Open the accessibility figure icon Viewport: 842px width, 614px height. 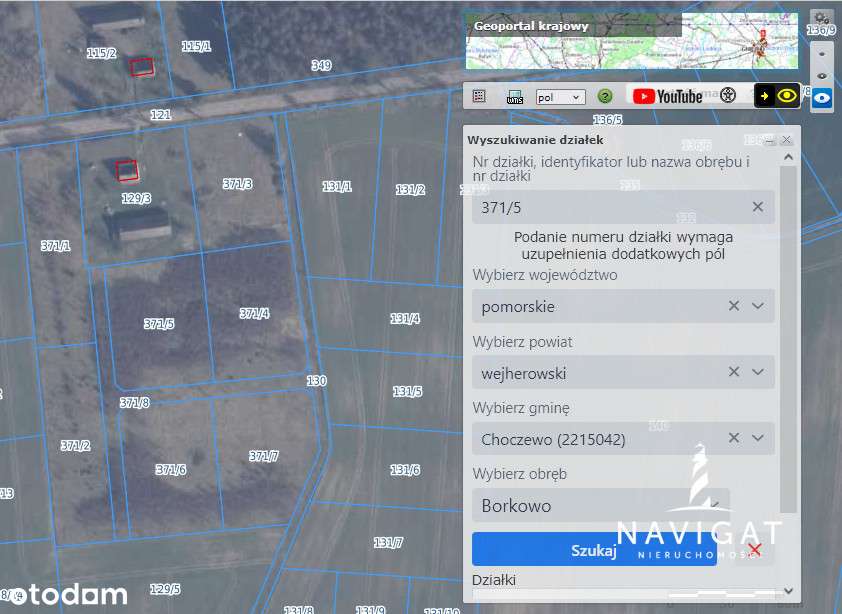(728, 95)
